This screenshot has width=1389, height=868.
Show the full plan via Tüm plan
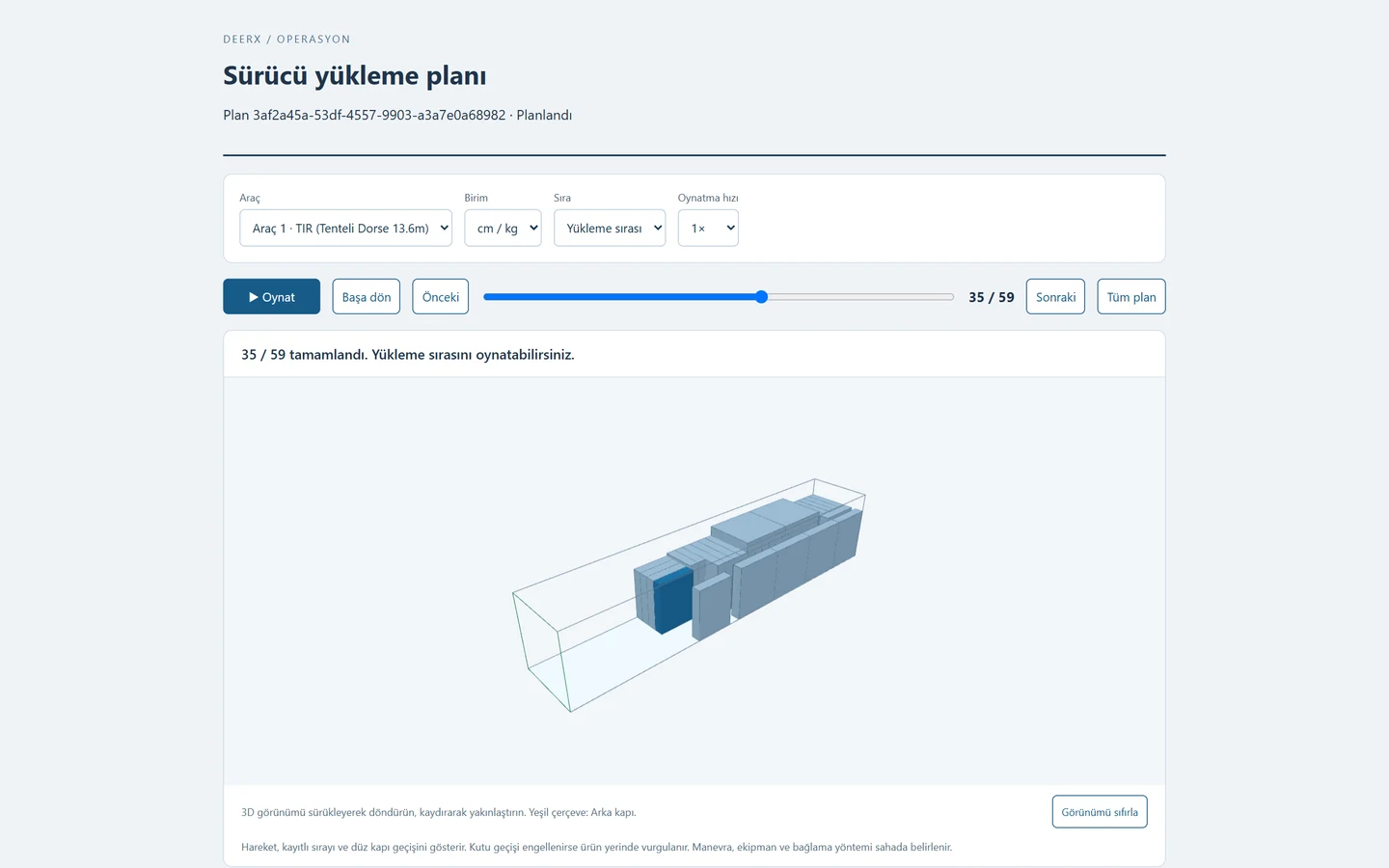click(1131, 297)
